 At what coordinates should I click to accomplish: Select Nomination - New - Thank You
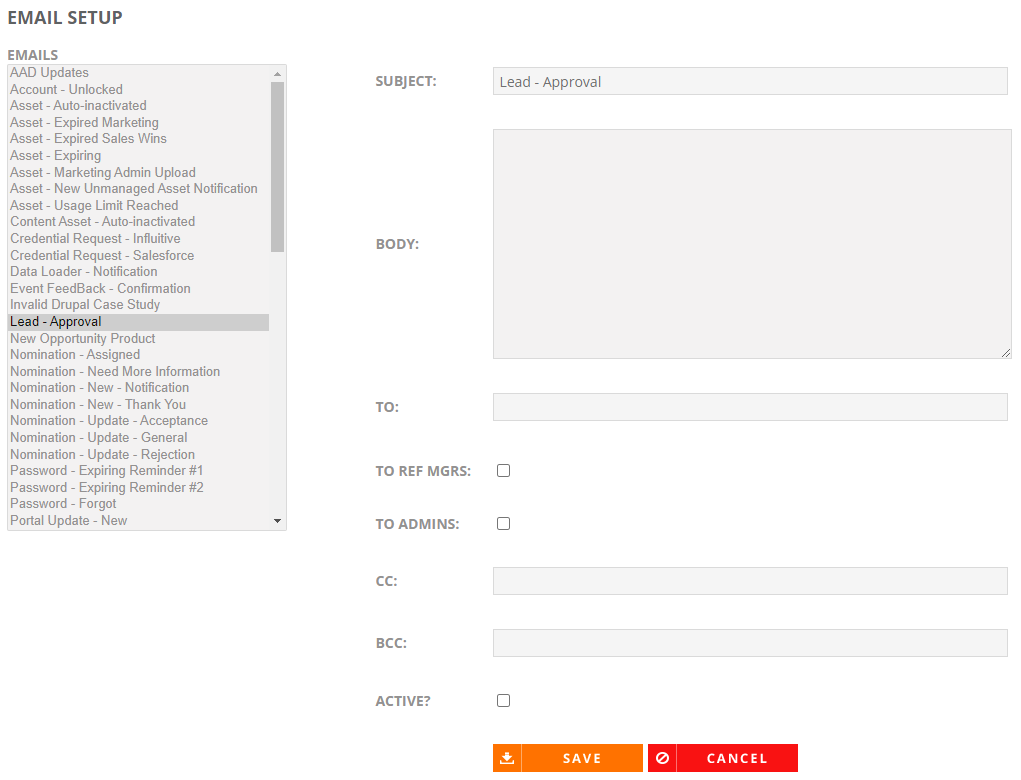[139, 404]
